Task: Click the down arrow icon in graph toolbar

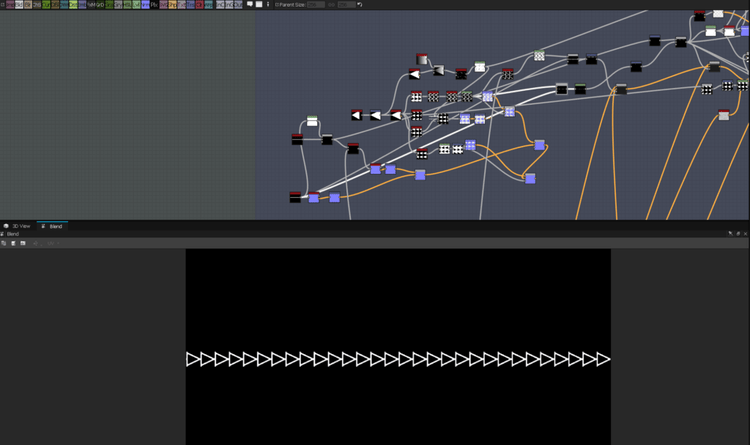Action: pos(268,4)
